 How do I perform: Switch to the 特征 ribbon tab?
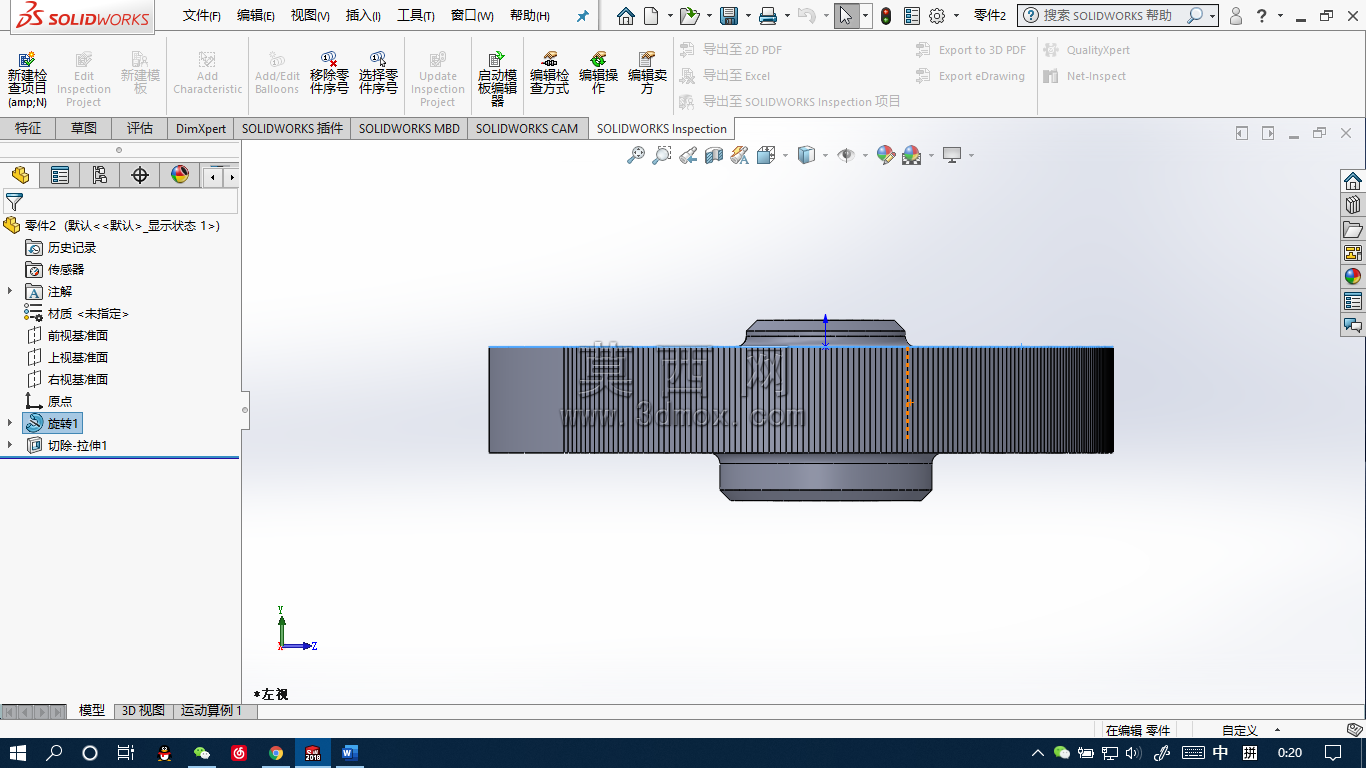(28, 128)
